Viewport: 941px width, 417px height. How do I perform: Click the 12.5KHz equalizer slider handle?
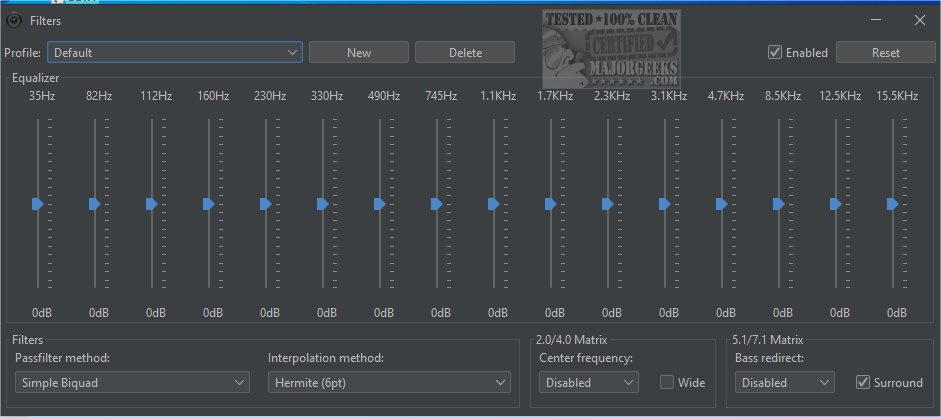836,204
